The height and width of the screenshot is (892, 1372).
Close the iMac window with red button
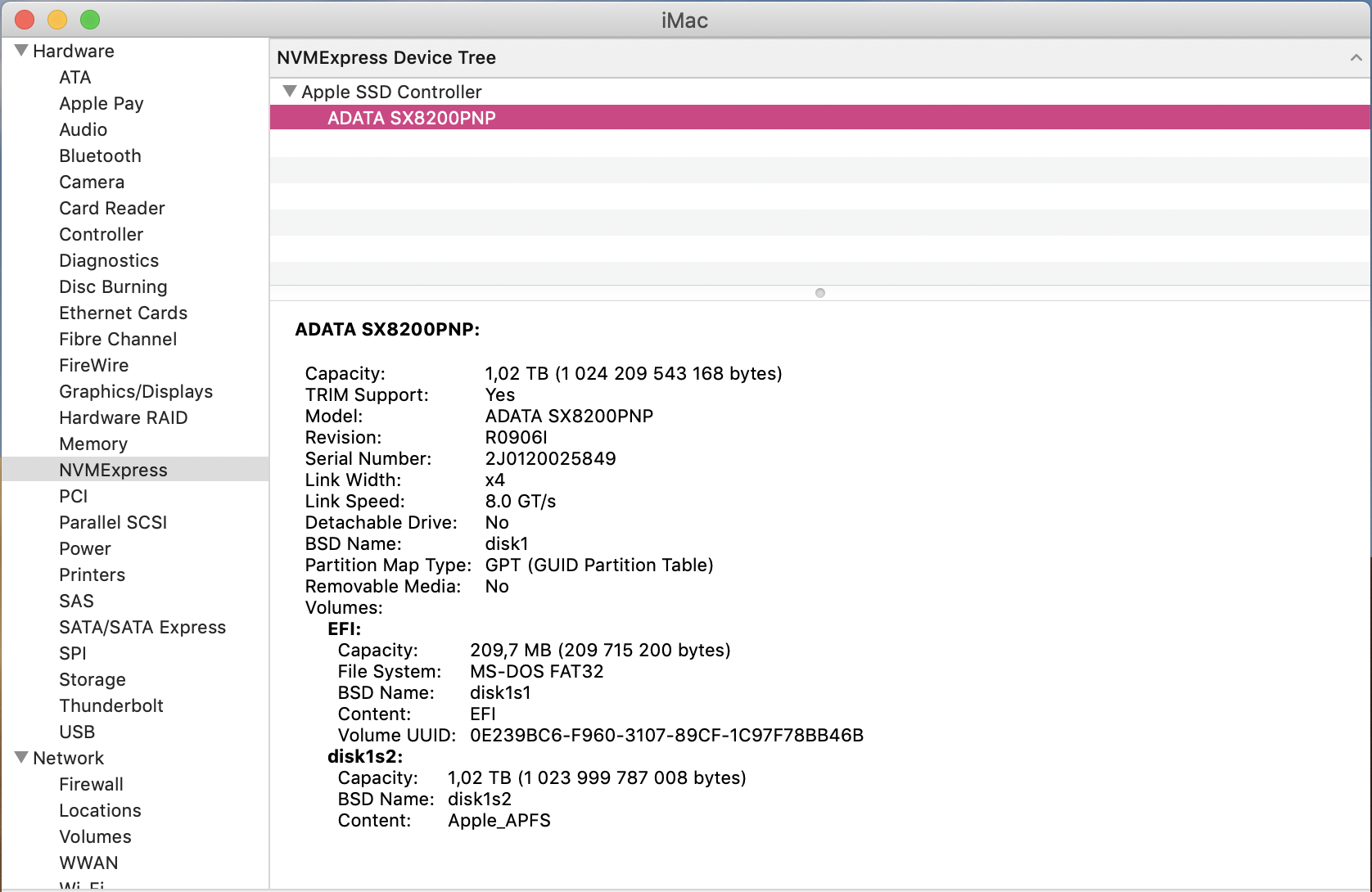[x=25, y=20]
